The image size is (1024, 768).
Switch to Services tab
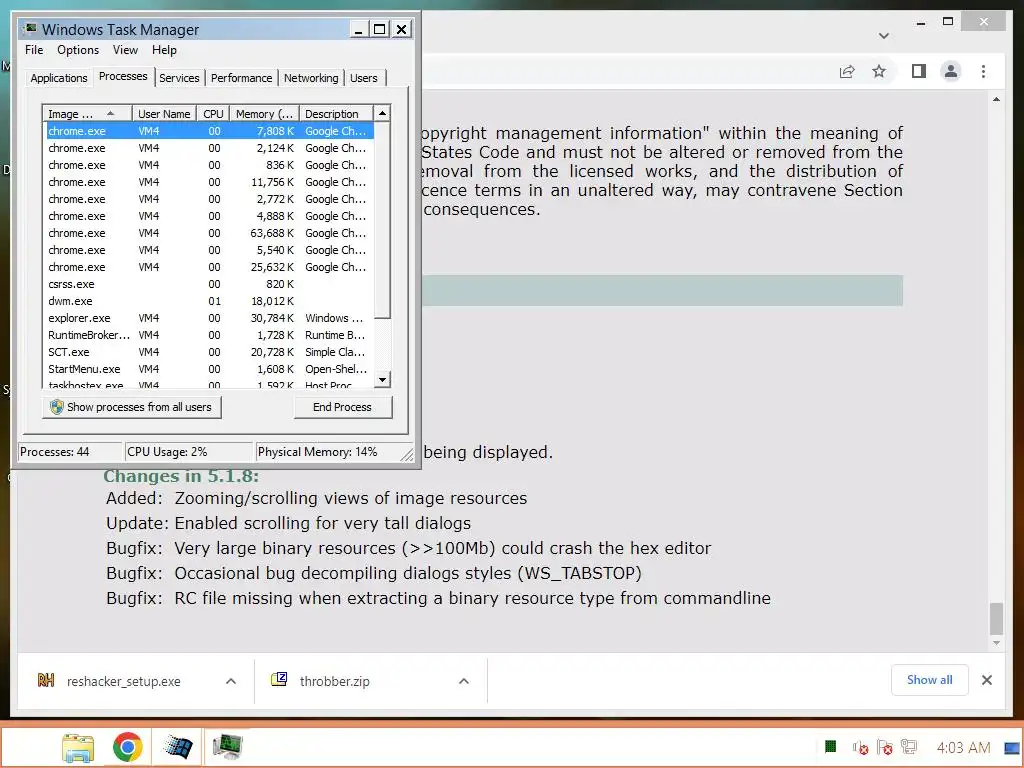[x=179, y=78]
